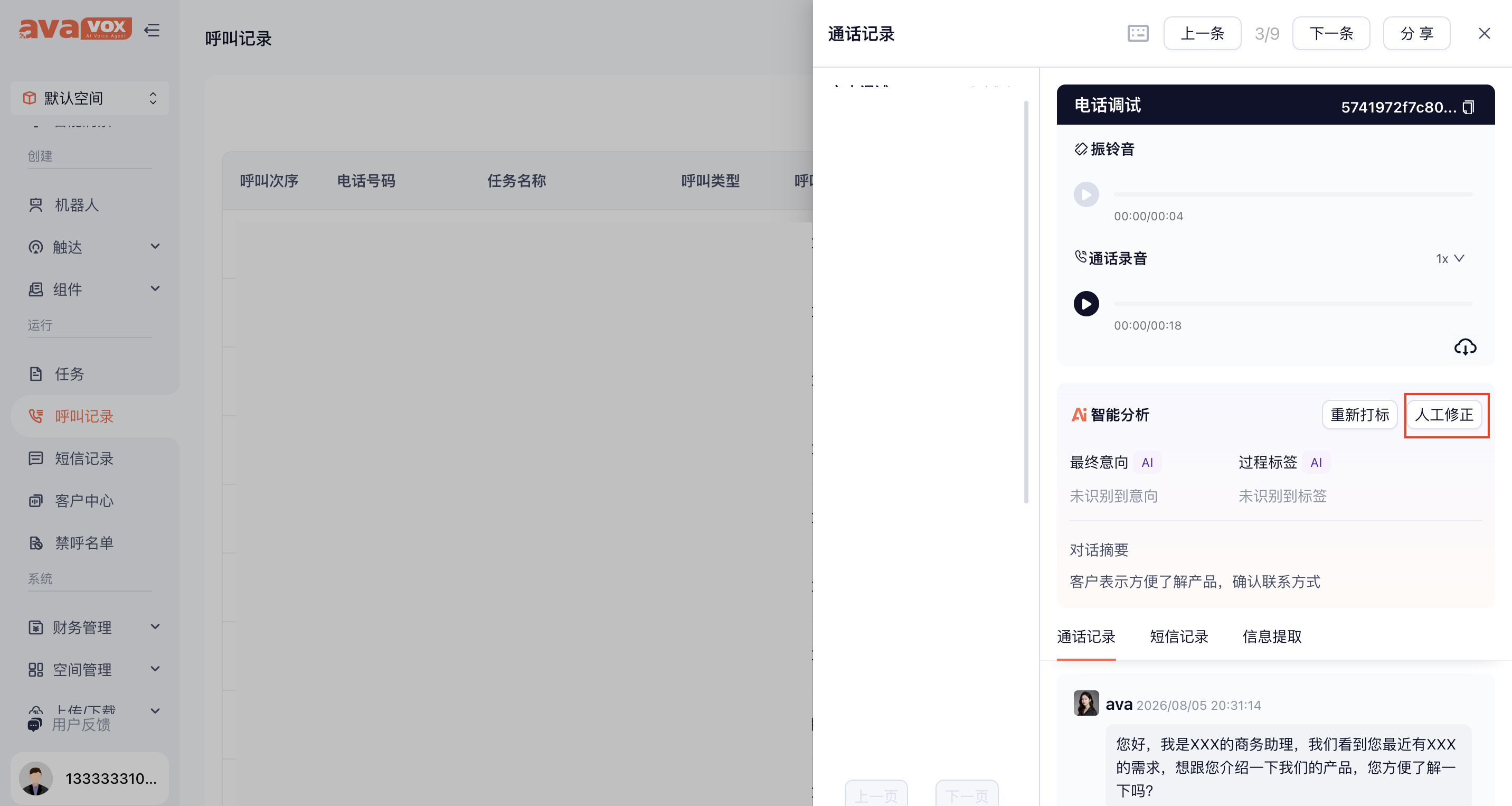Click the 任务名称 column header
Image resolution: width=1512 pixels, height=806 pixels.
pos(516,181)
